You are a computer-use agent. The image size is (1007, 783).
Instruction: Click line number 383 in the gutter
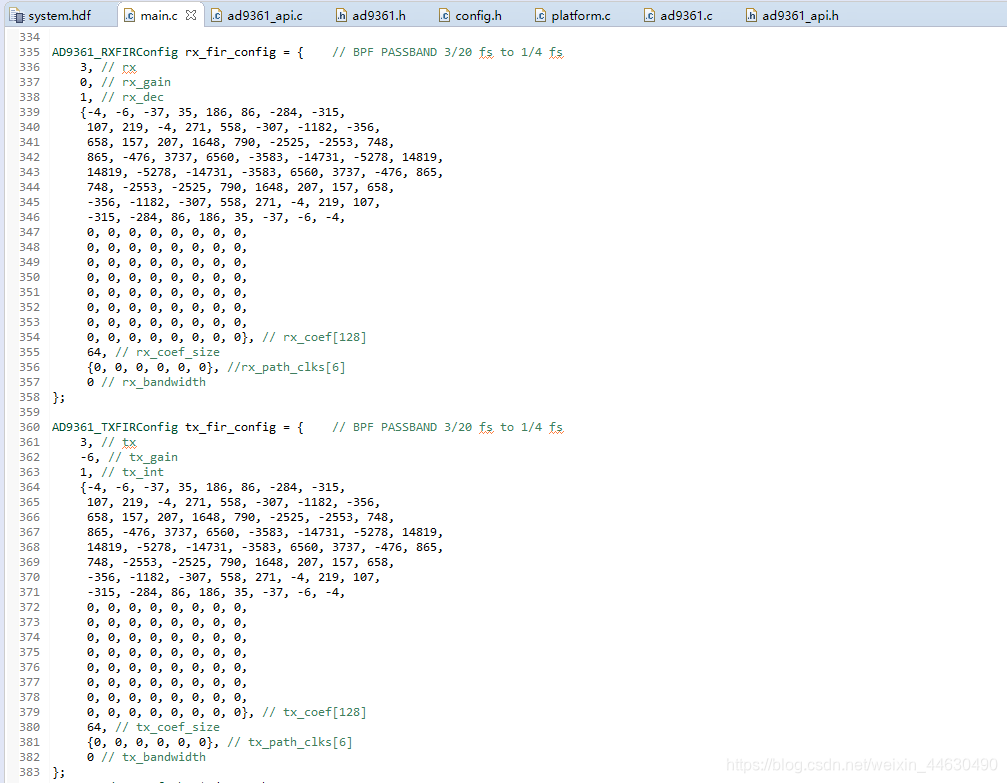tap(30, 772)
